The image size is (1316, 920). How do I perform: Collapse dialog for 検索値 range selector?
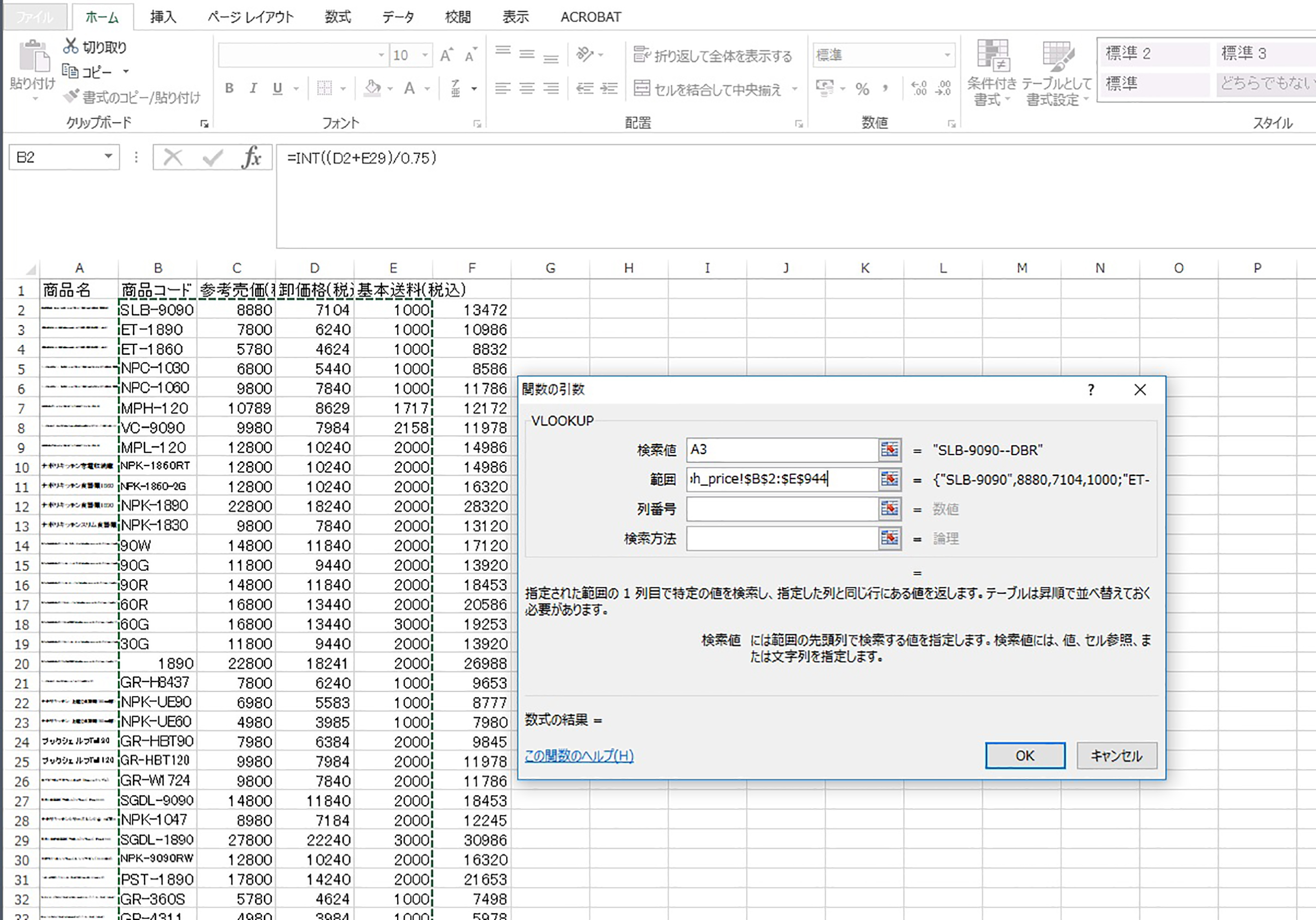890,450
